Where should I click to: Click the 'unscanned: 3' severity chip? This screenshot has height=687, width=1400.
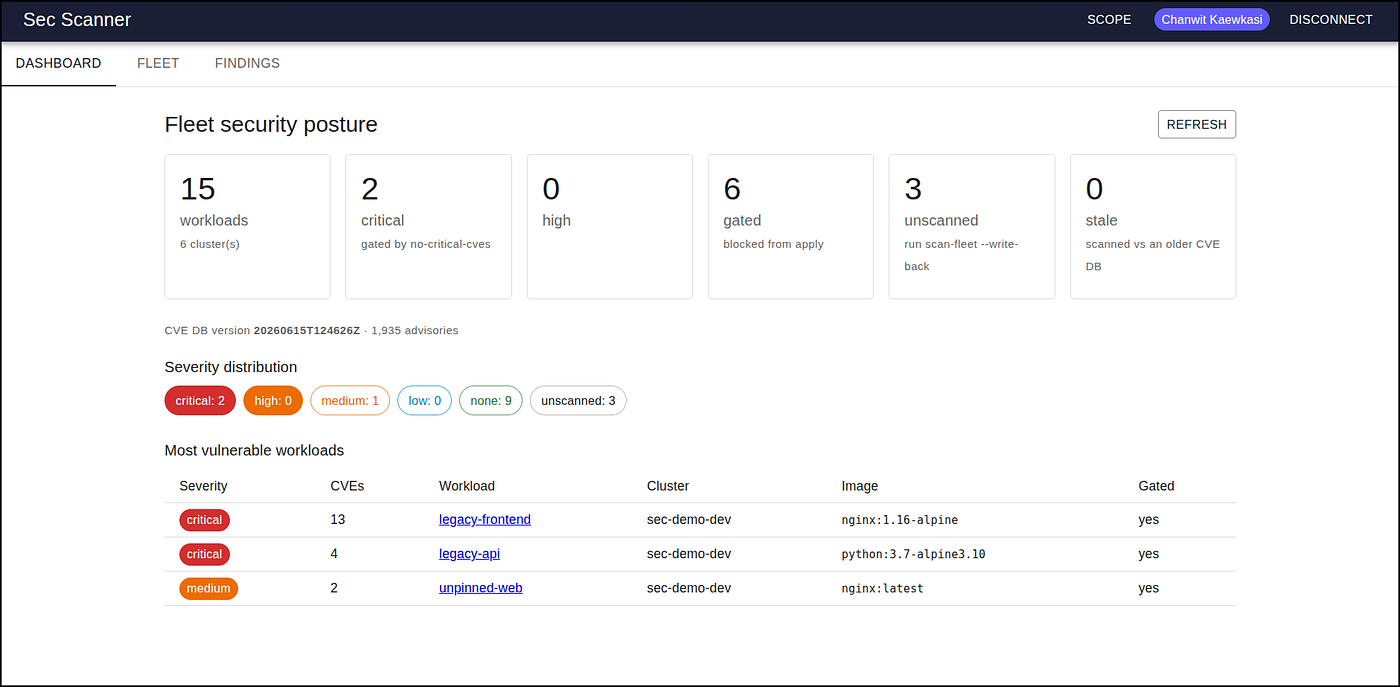578,401
